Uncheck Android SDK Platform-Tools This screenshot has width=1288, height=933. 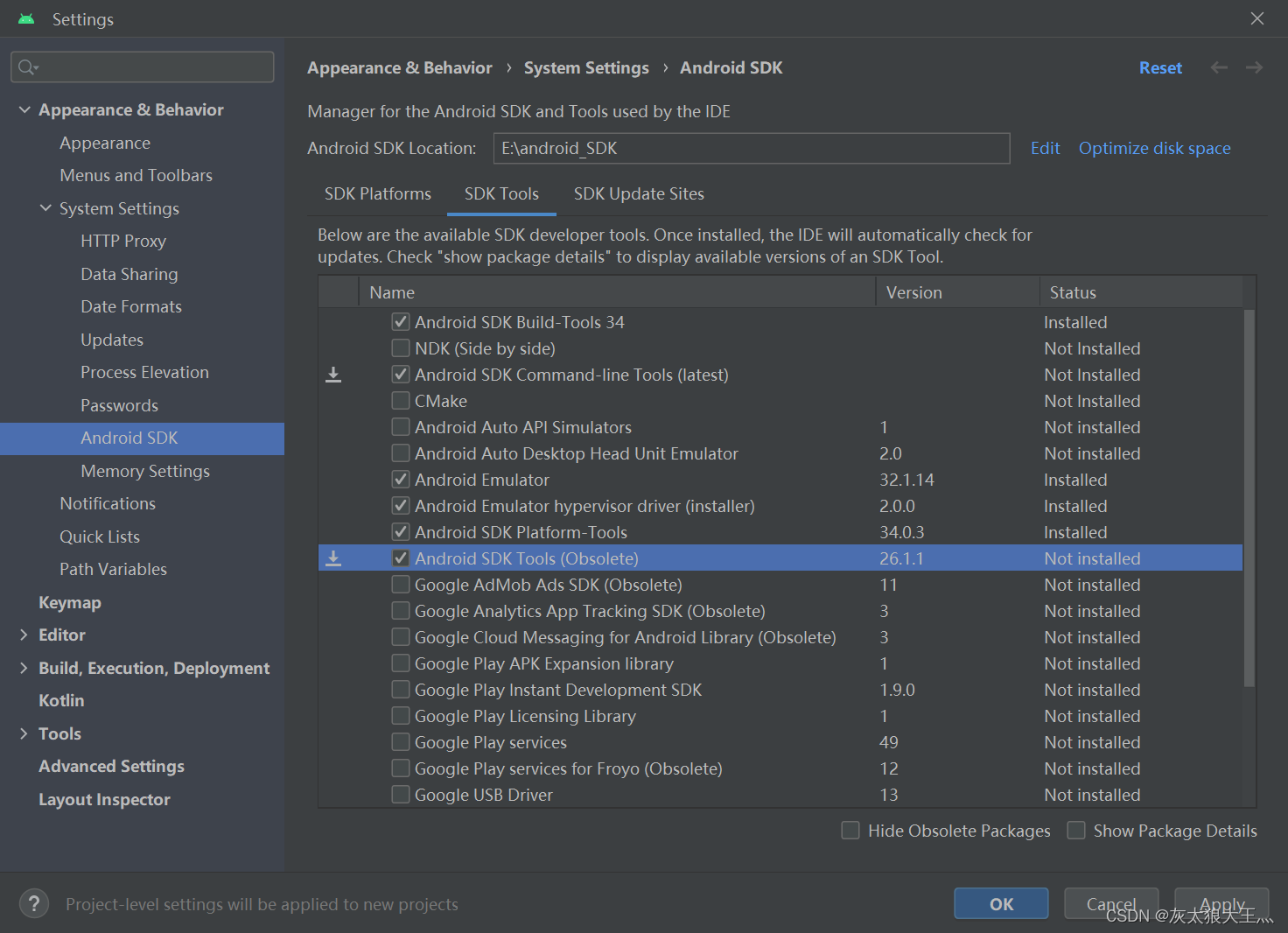click(x=401, y=532)
